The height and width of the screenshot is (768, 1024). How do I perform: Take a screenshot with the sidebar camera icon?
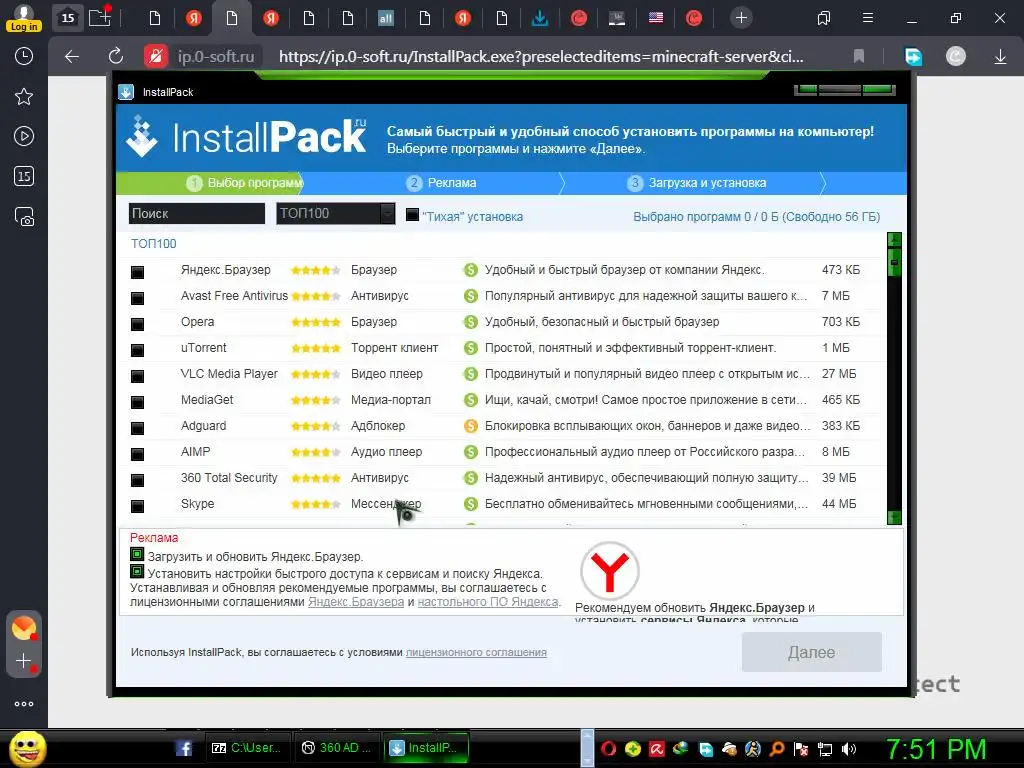pyautogui.click(x=24, y=216)
